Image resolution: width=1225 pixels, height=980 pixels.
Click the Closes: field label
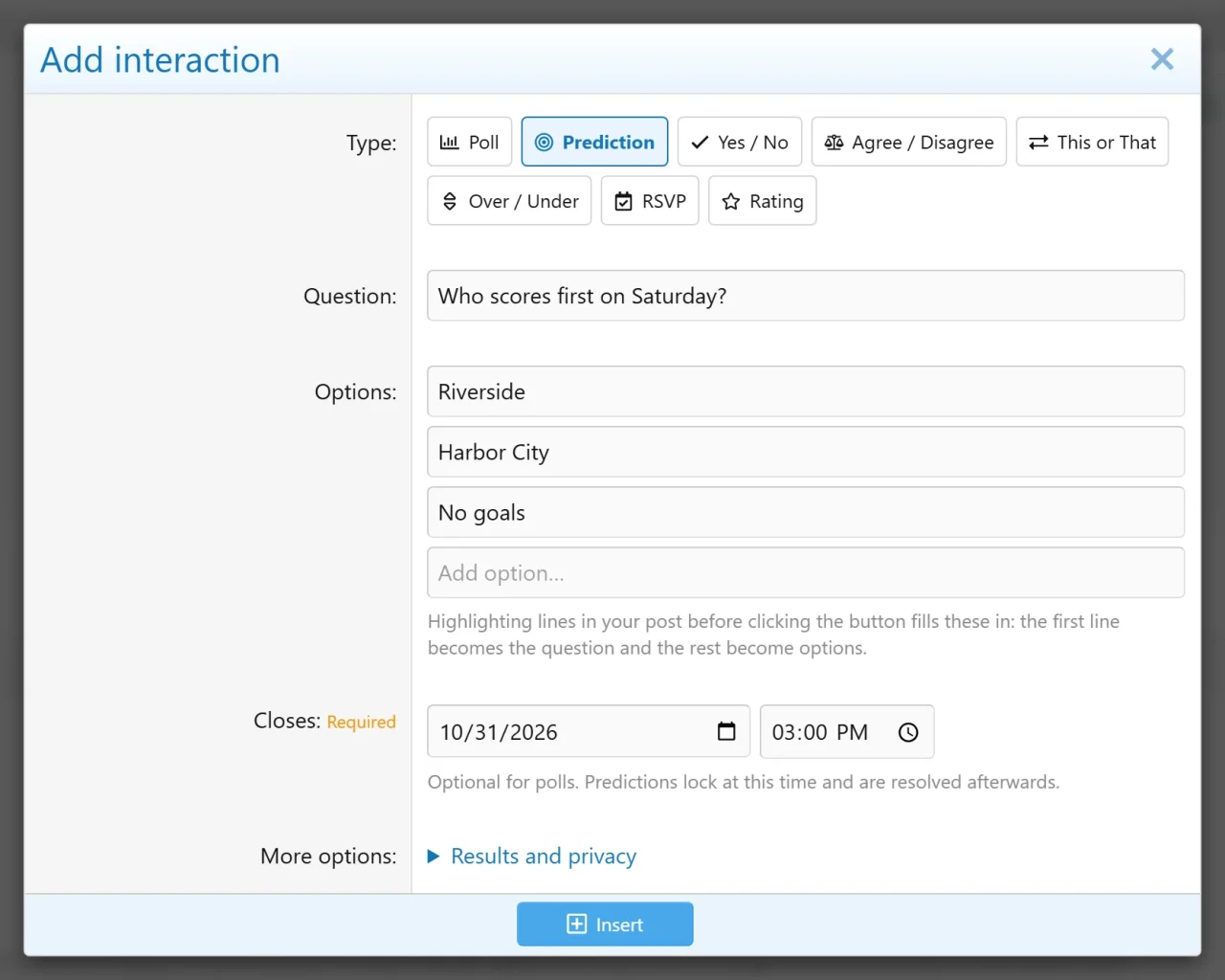[287, 720]
